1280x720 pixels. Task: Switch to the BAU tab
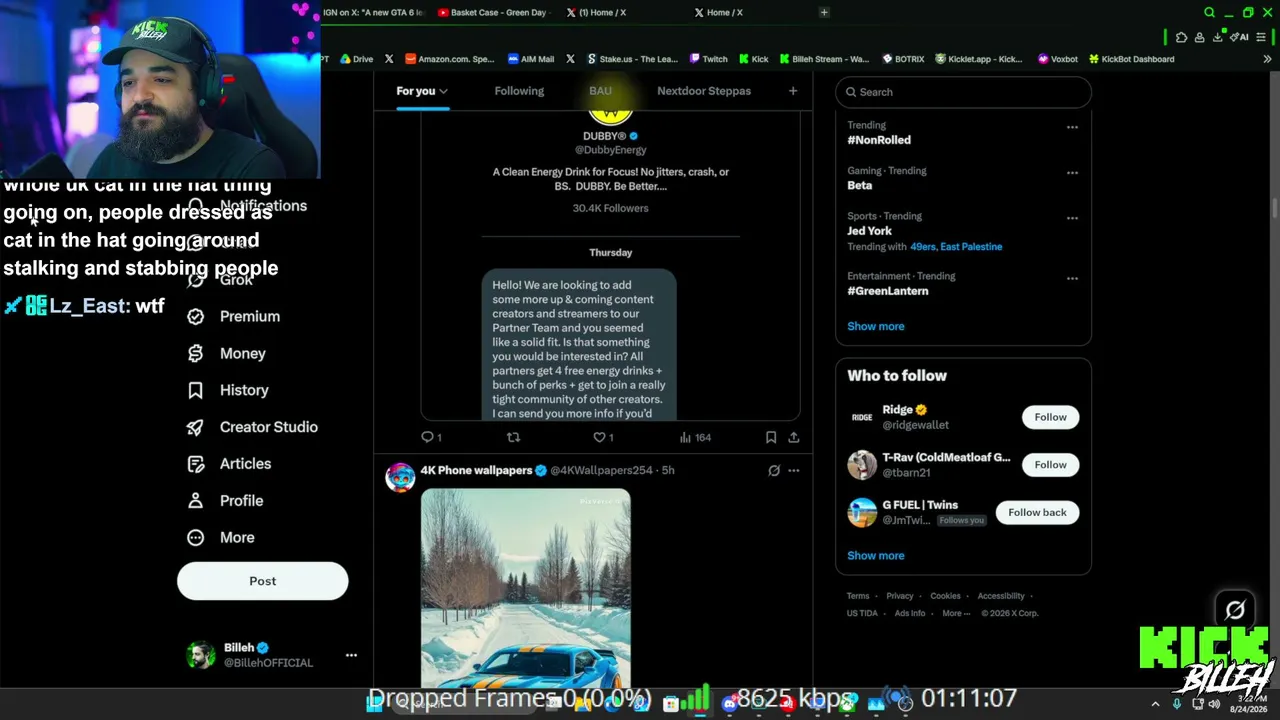[x=600, y=91]
